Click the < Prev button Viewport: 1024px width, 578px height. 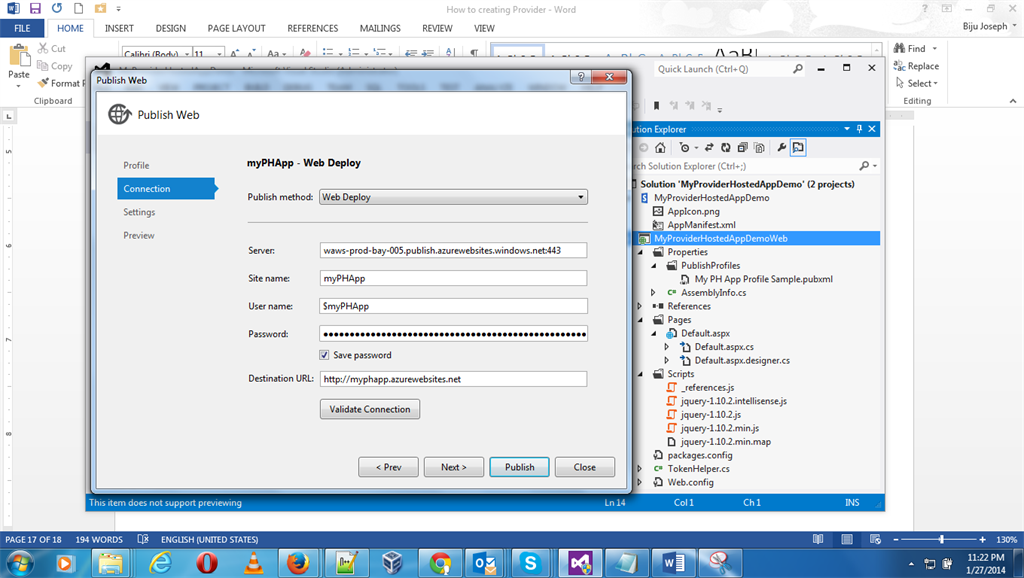pyautogui.click(x=388, y=467)
